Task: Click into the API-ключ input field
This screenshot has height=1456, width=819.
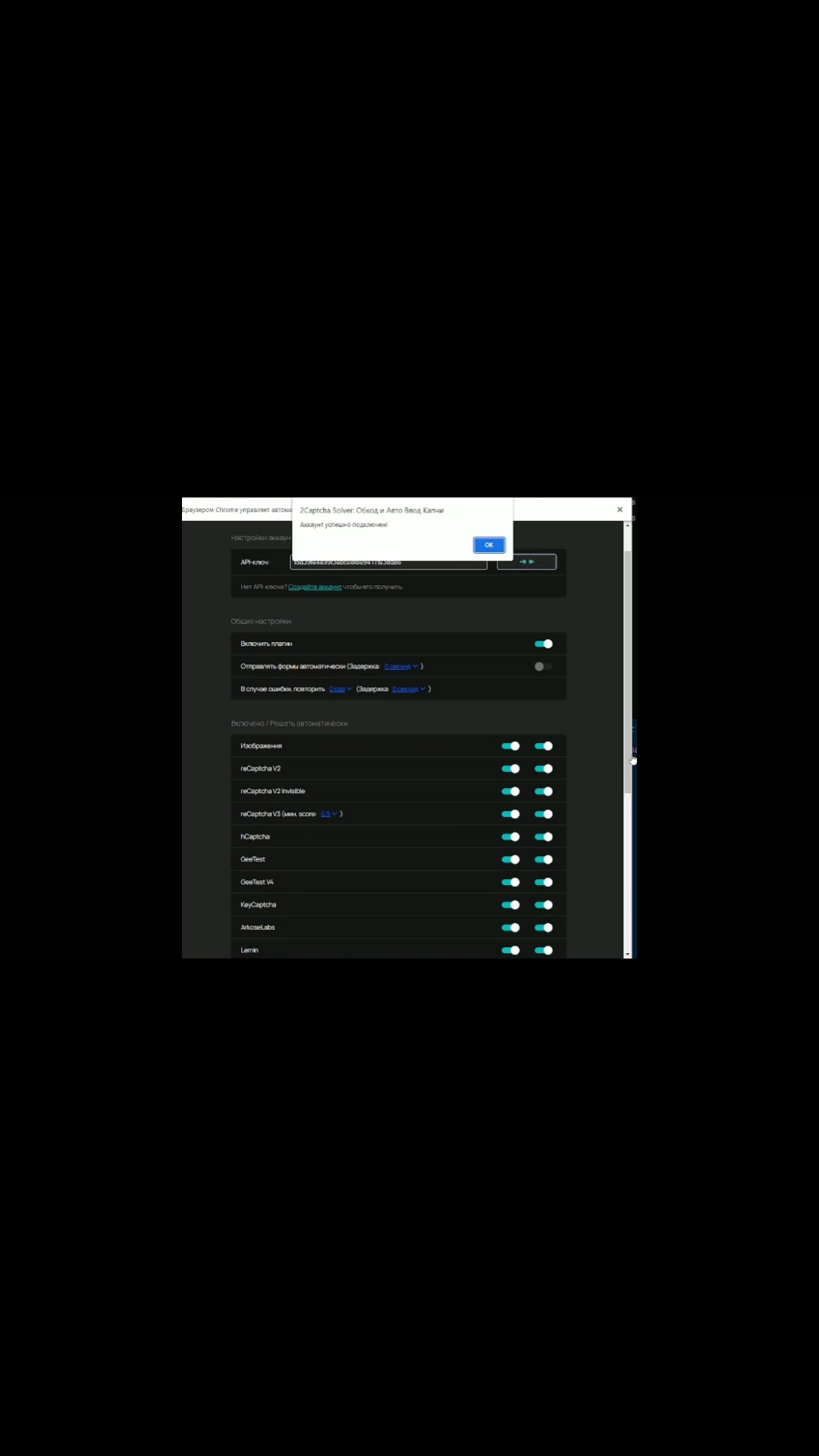Action: [388, 563]
